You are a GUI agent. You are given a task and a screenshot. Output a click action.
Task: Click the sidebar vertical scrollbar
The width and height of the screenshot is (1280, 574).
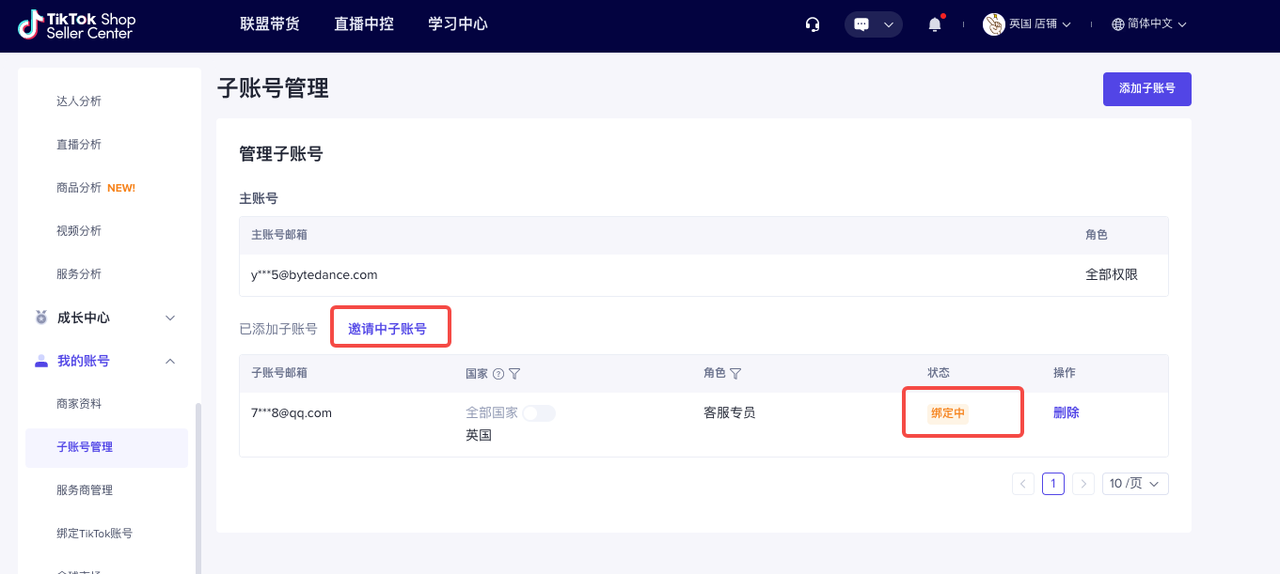(x=198, y=480)
